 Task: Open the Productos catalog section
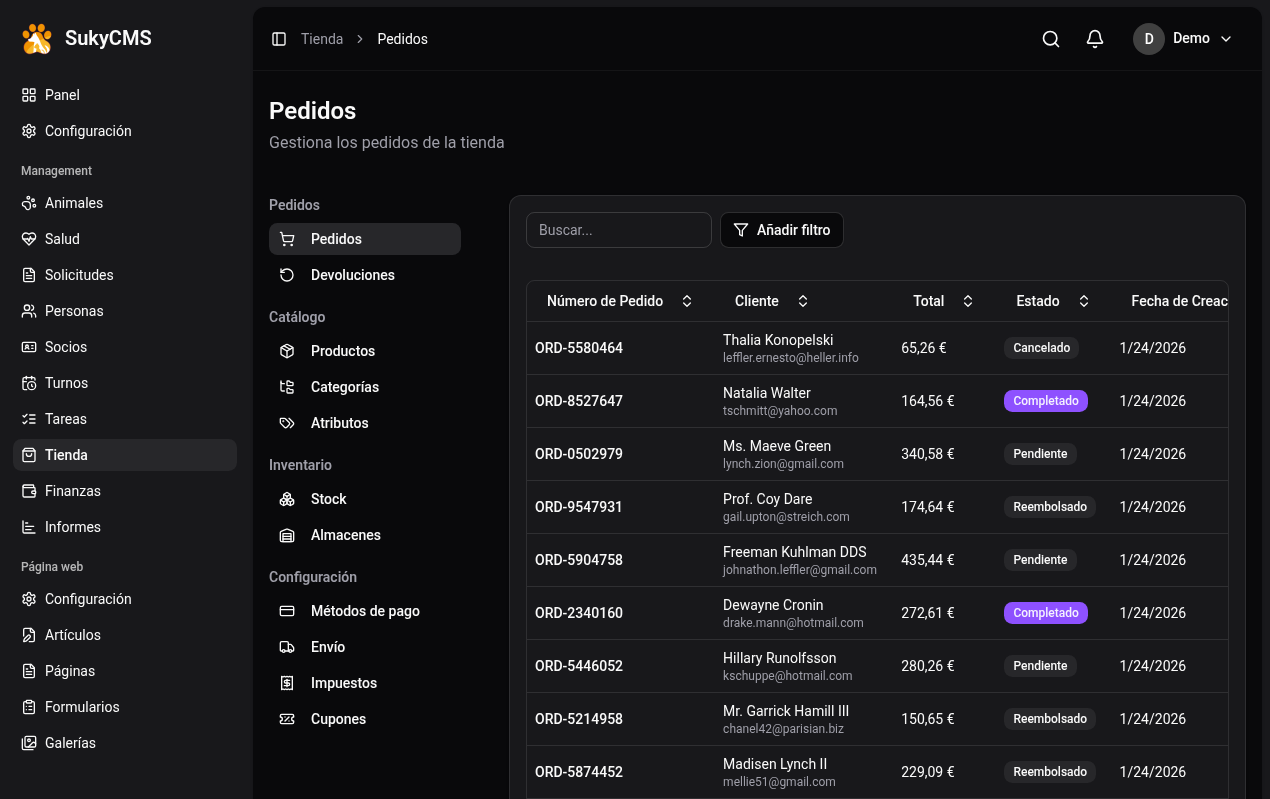click(343, 351)
